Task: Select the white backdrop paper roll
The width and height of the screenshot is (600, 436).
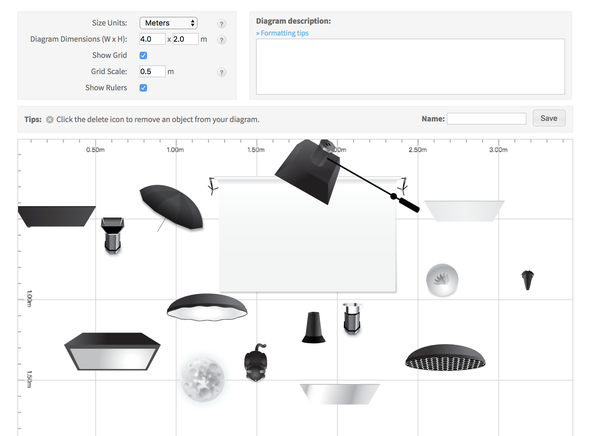Action: (307, 234)
